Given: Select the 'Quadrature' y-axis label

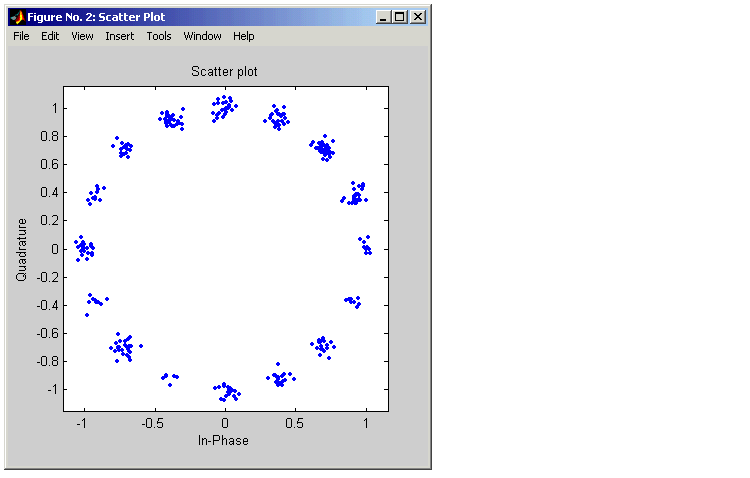Looking at the screenshot, I should (x=22, y=249).
